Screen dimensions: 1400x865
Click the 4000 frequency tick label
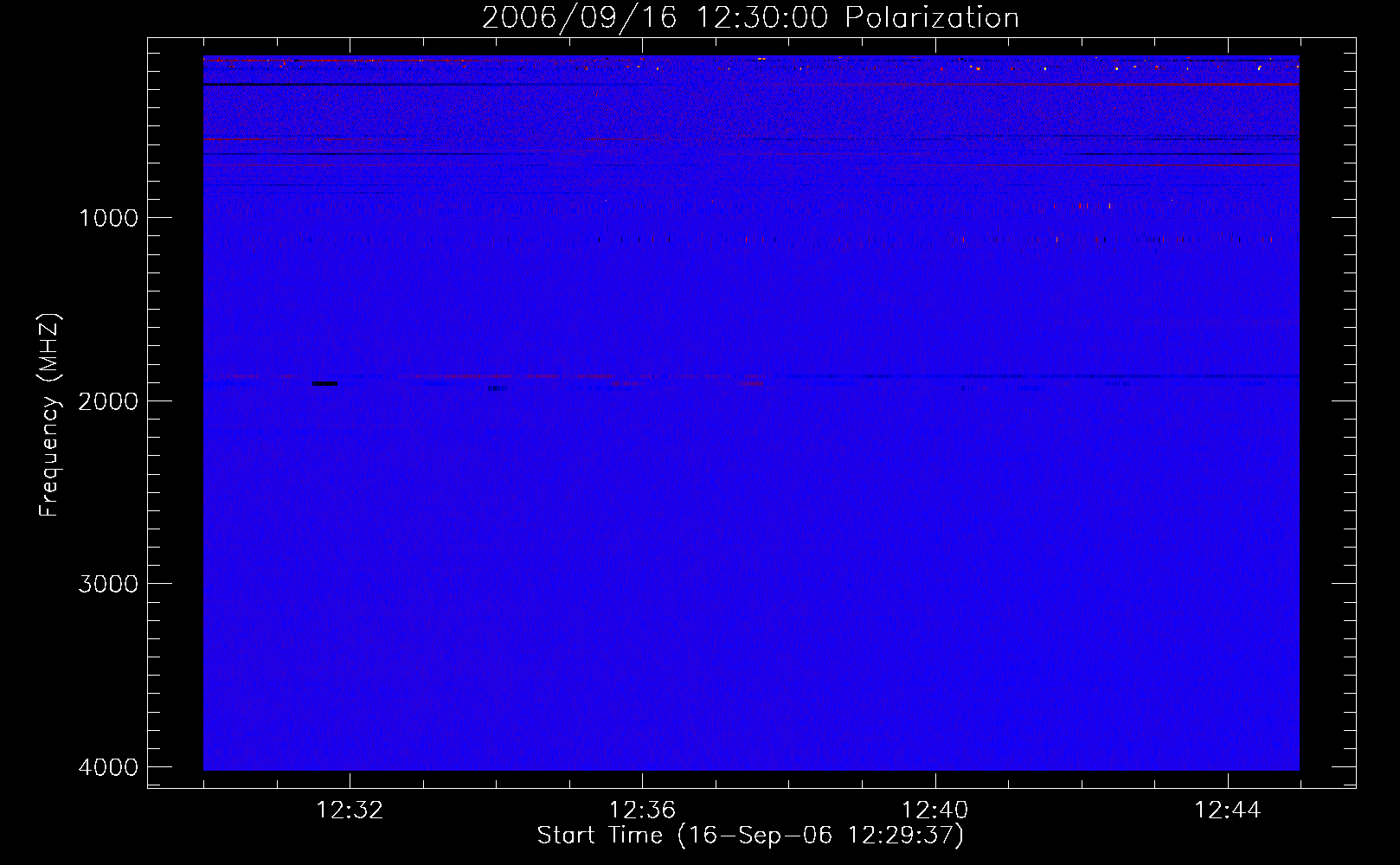[x=108, y=767]
